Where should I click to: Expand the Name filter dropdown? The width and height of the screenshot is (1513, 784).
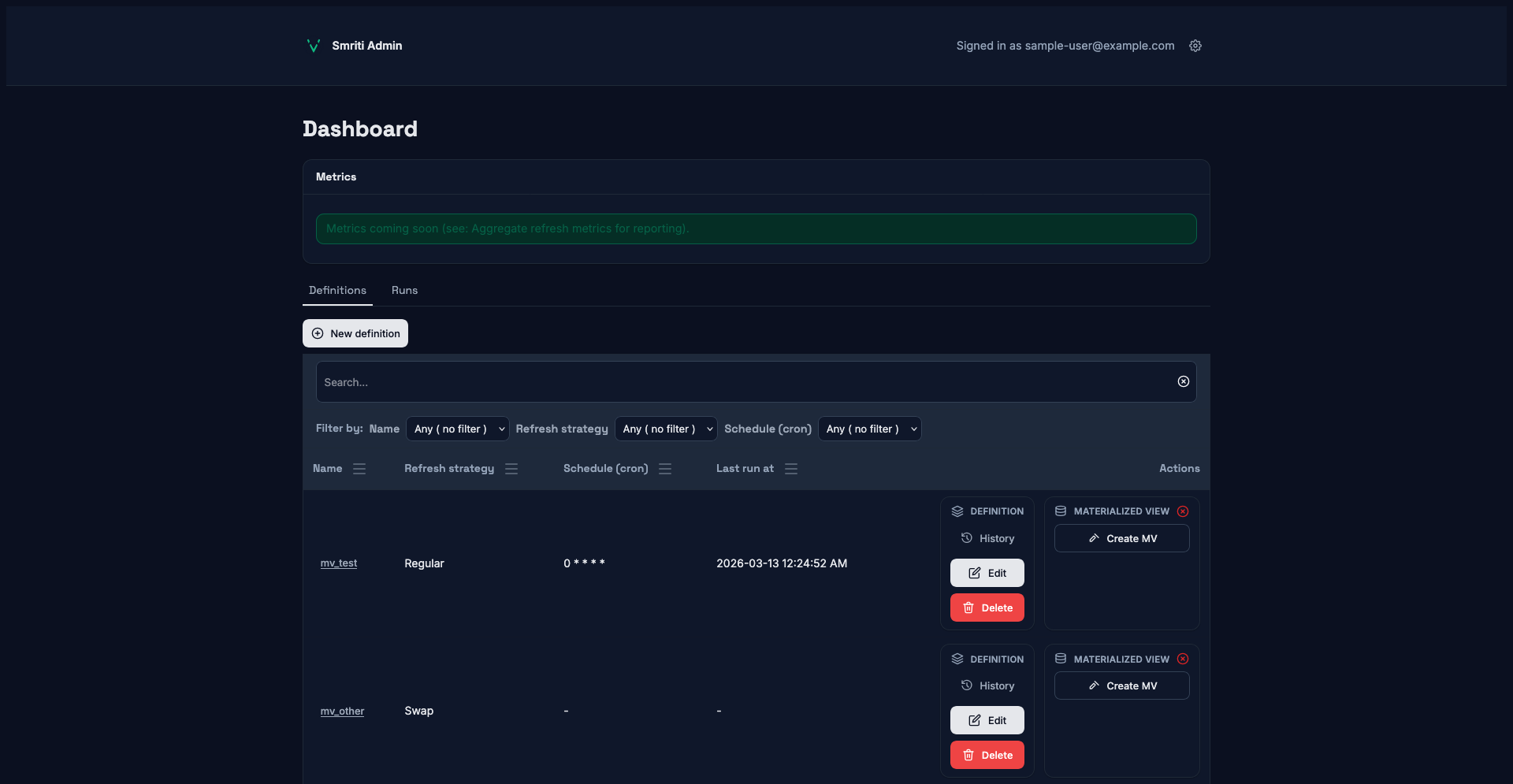458,429
